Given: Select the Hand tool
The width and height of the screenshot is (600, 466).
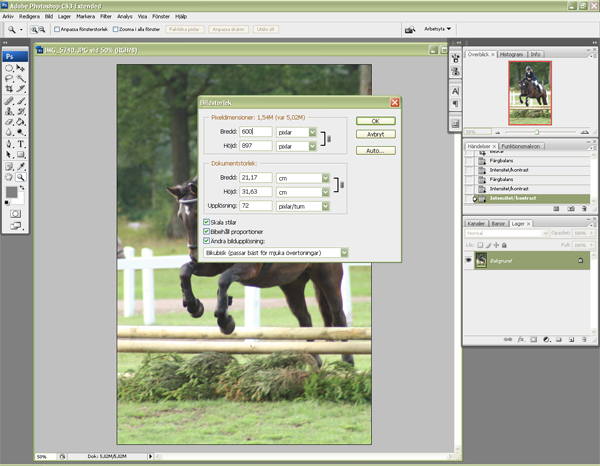Looking at the screenshot, I should (x=9, y=177).
